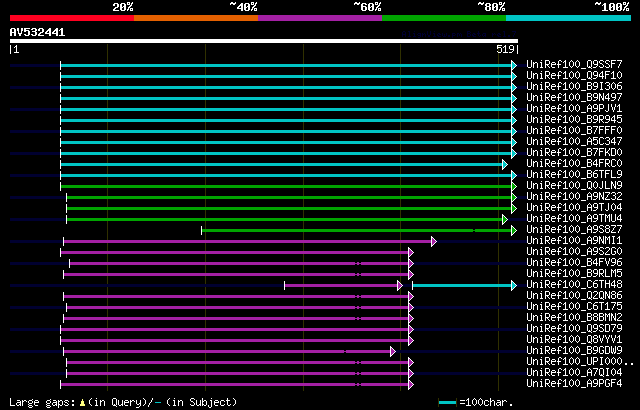The image size is (640, 410).
Task: Select label UniRef100_A7QI04
Action: [x=574, y=373]
